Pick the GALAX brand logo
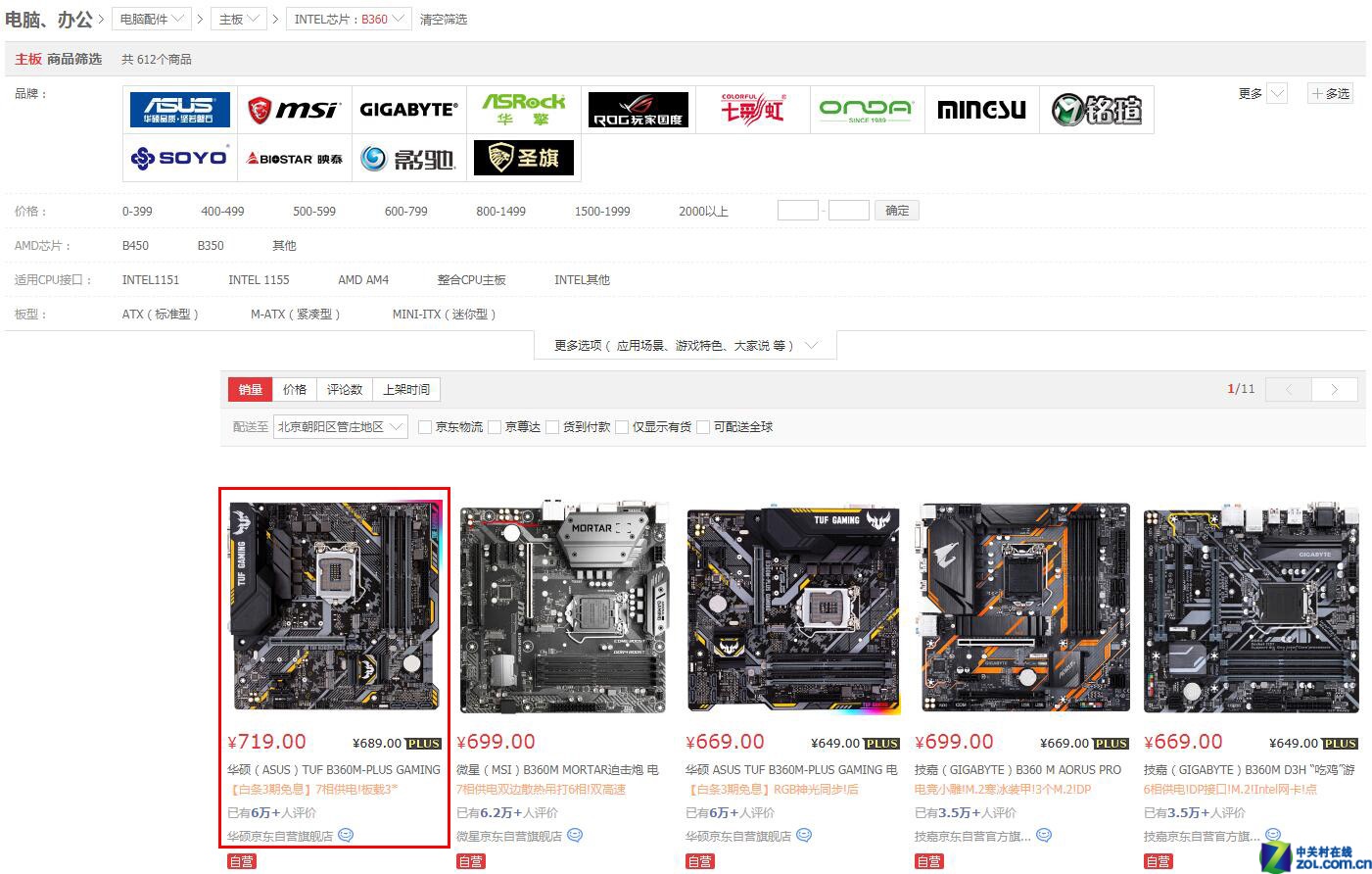The image size is (1372, 874). click(x=408, y=158)
